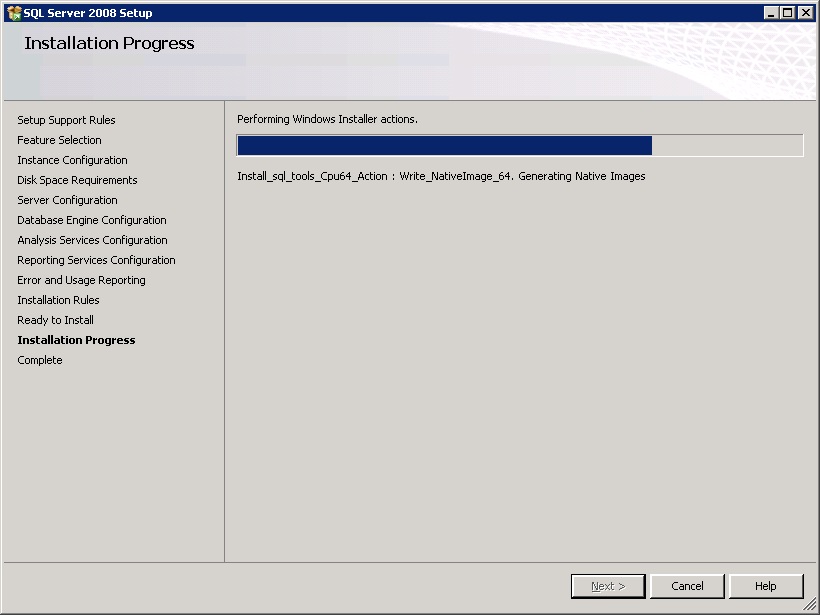Click the Installation Progress page heading
820x615 pixels.
point(109,43)
